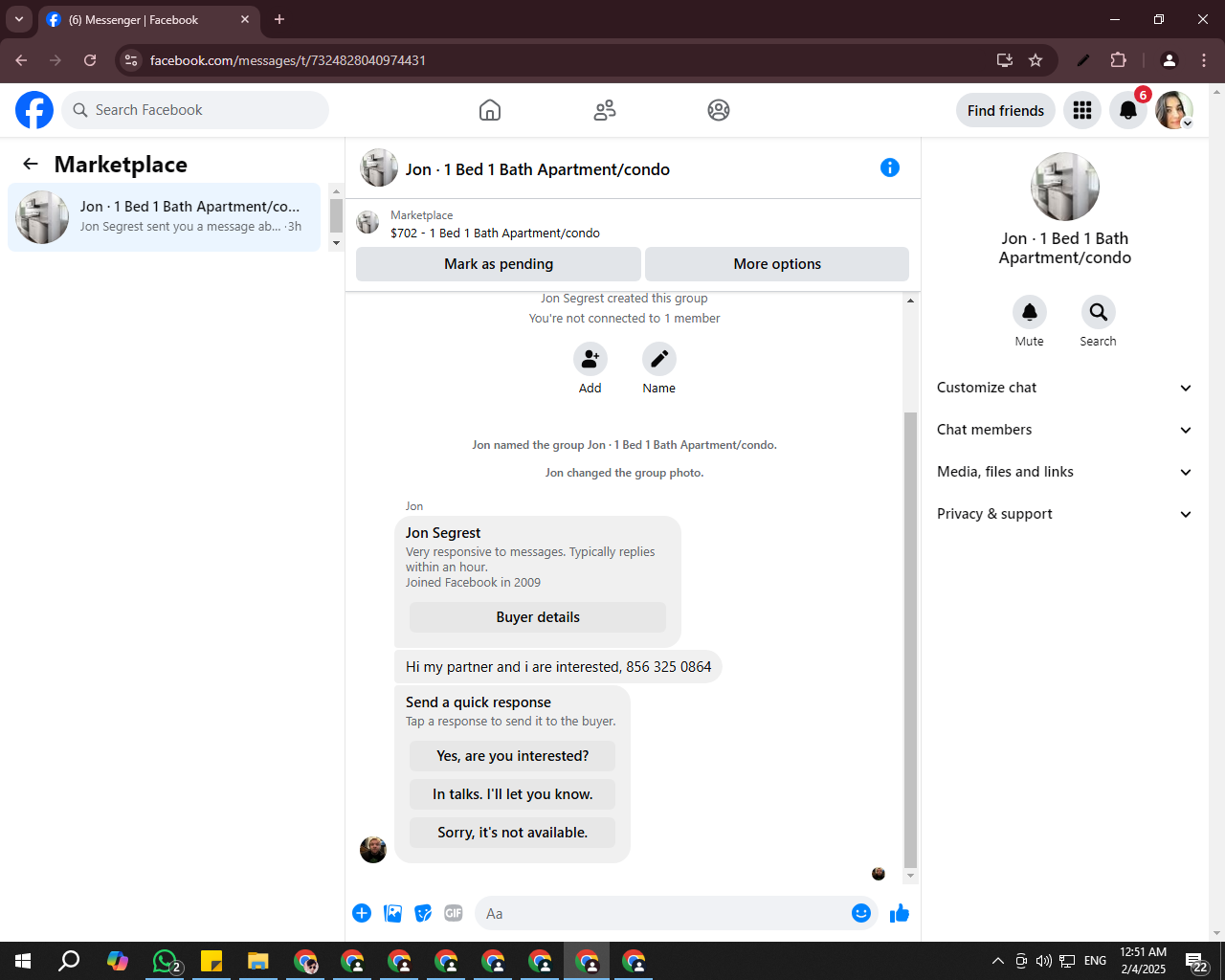This screenshot has height=980, width=1225.
Task: Navigate back in the browser
Action: (x=21, y=60)
